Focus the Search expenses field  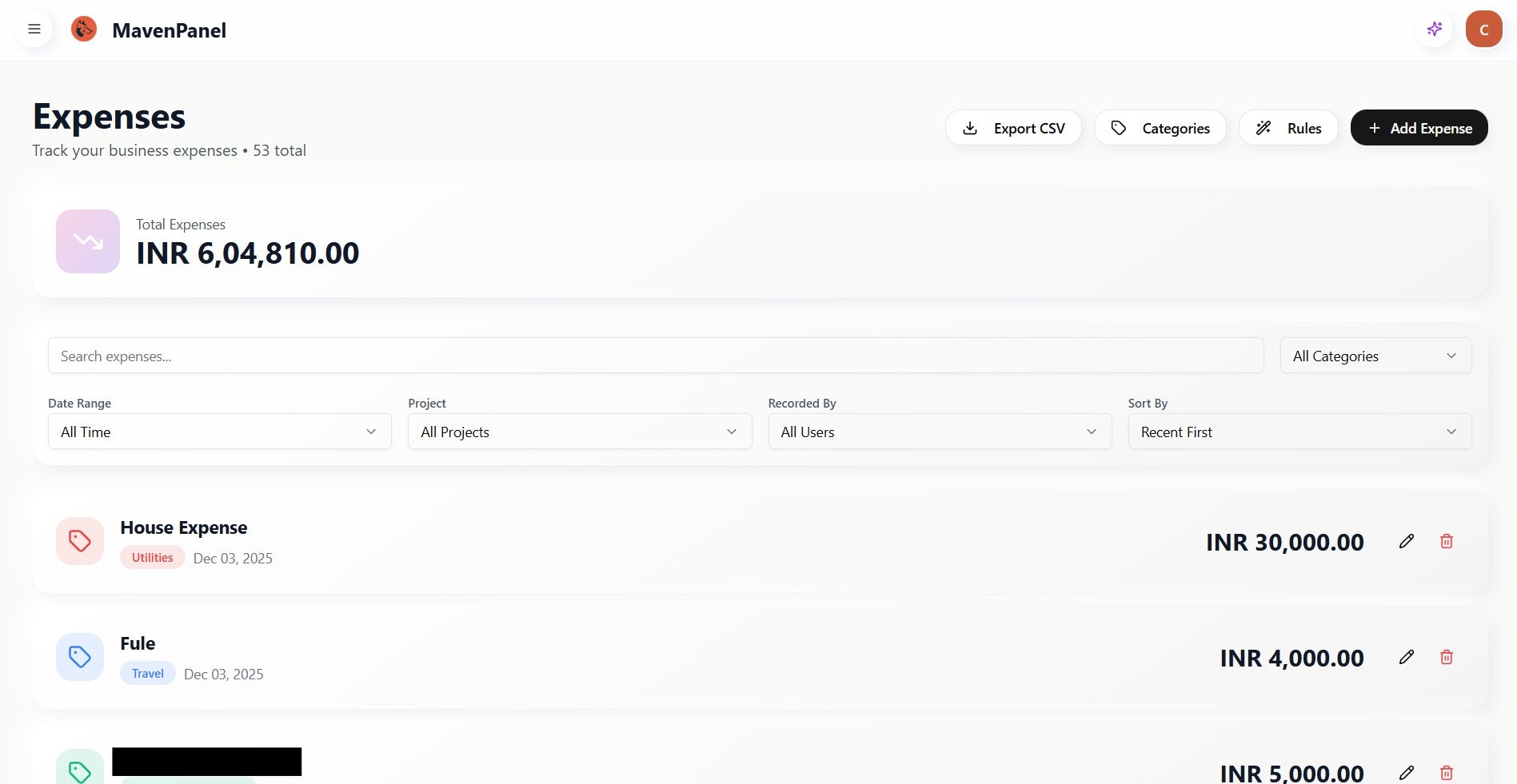[656, 356]
